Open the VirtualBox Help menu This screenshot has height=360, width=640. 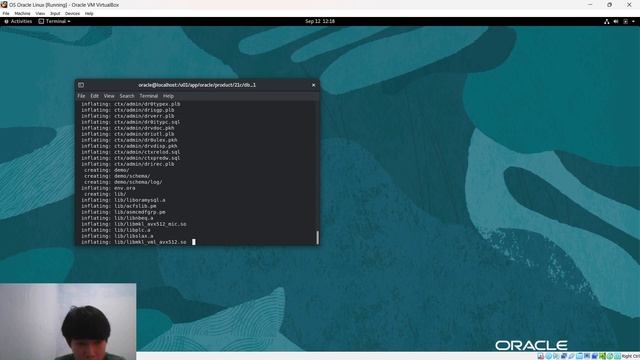pyautogui.click(x=89, y=13)
